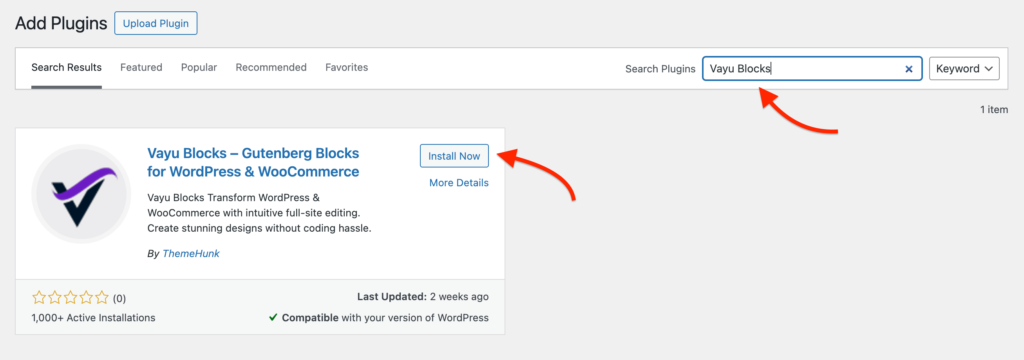
Task: Open More Details for Vayu Blocks
Action: coord(458,183)
